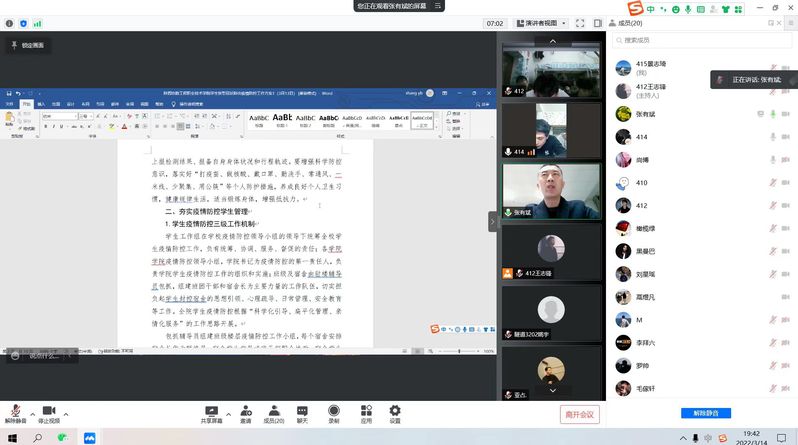Toggle stop video camera in the bottom toolbar

click(48, 411)
